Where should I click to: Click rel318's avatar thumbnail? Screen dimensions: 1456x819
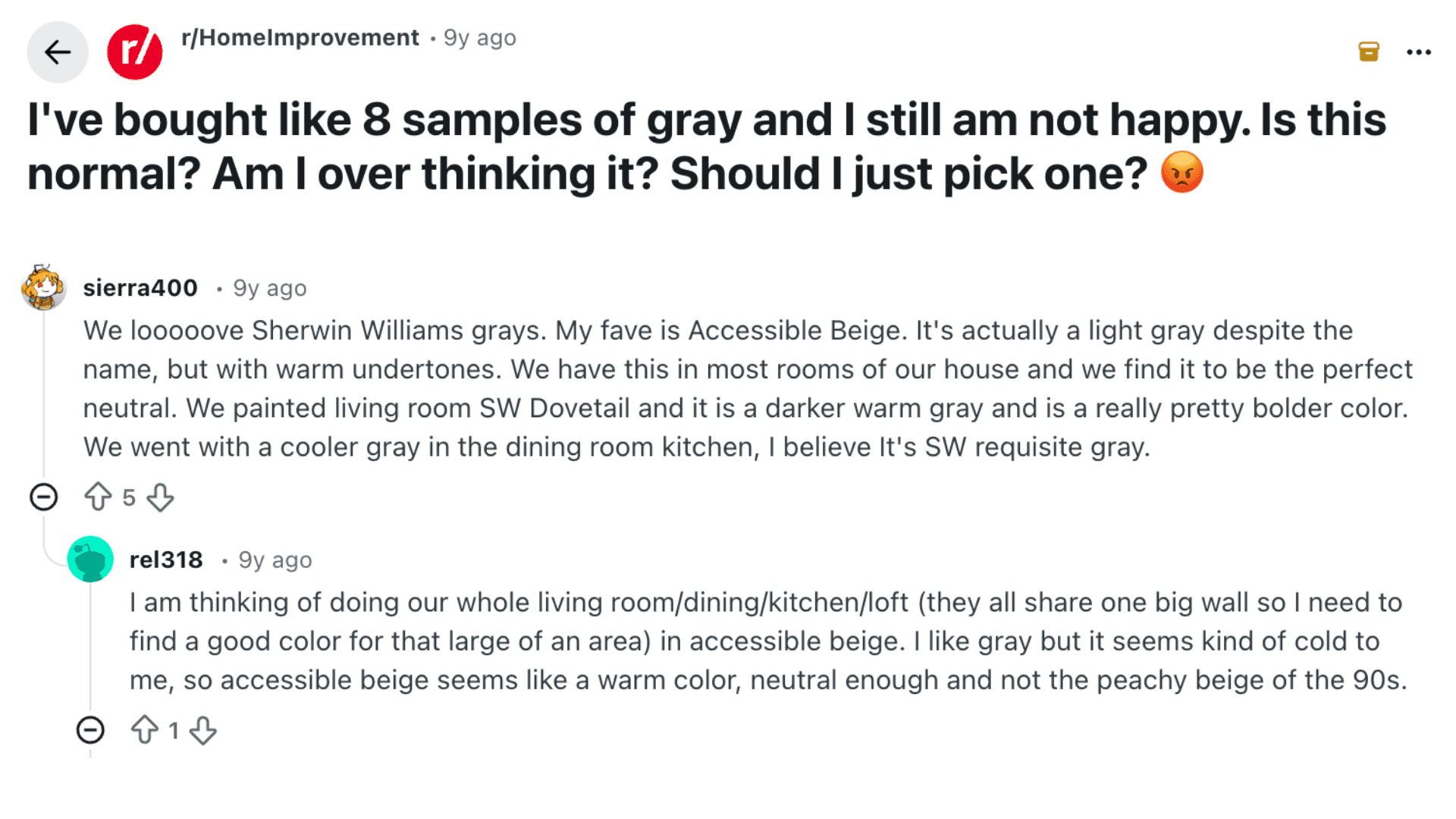(90, 560)
